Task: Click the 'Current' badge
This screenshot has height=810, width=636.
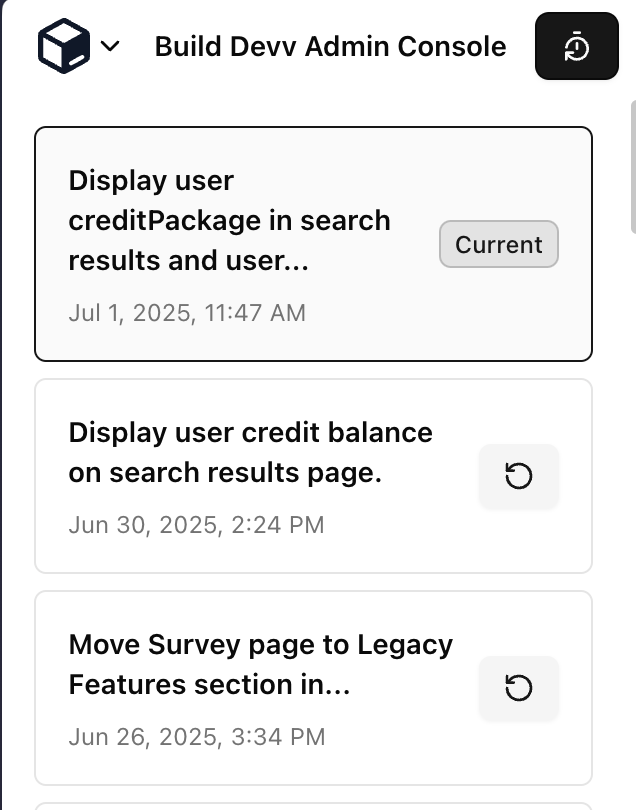Action: click(498, 245)
